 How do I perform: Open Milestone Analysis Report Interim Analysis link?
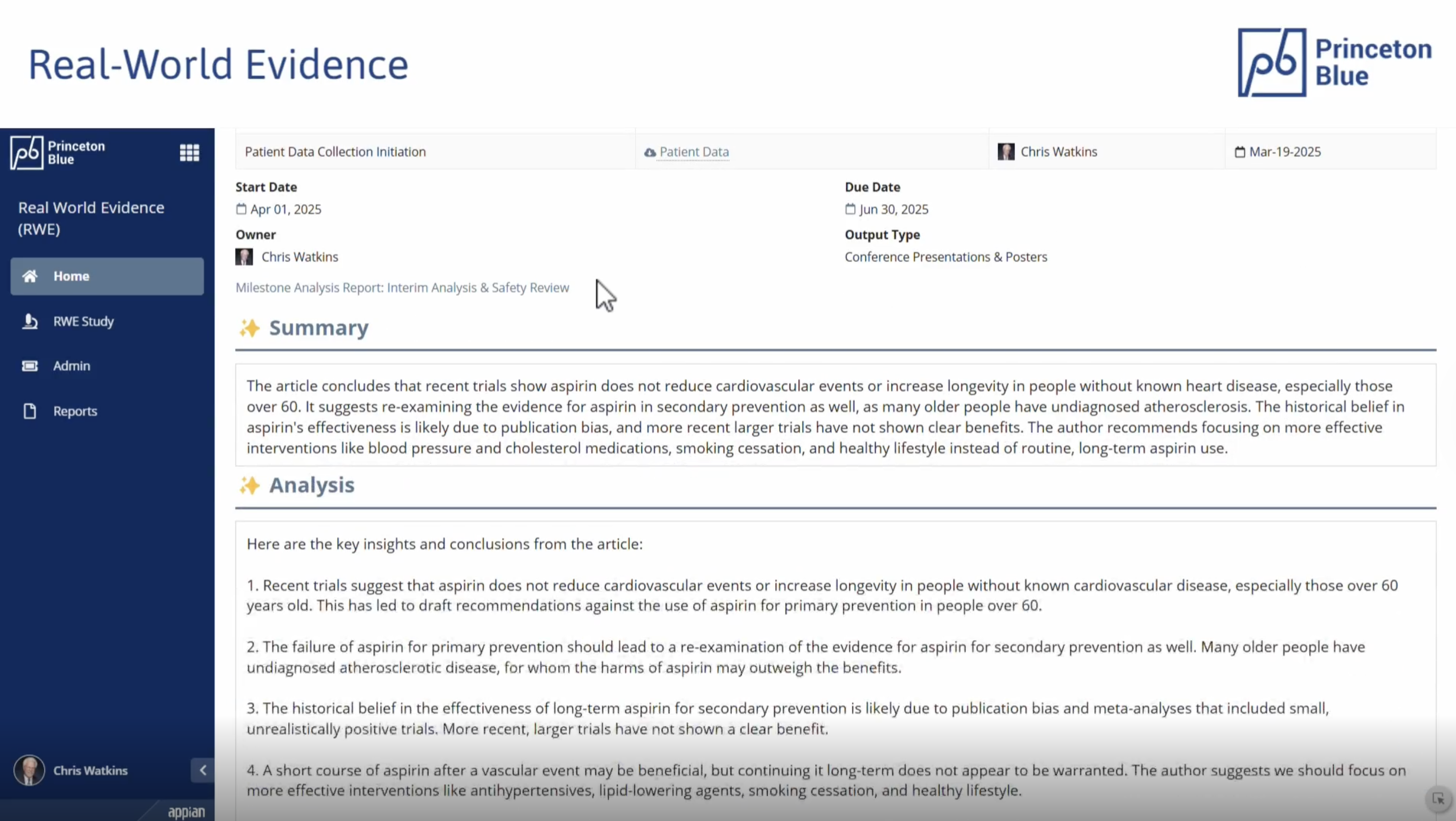click(402, 288)
